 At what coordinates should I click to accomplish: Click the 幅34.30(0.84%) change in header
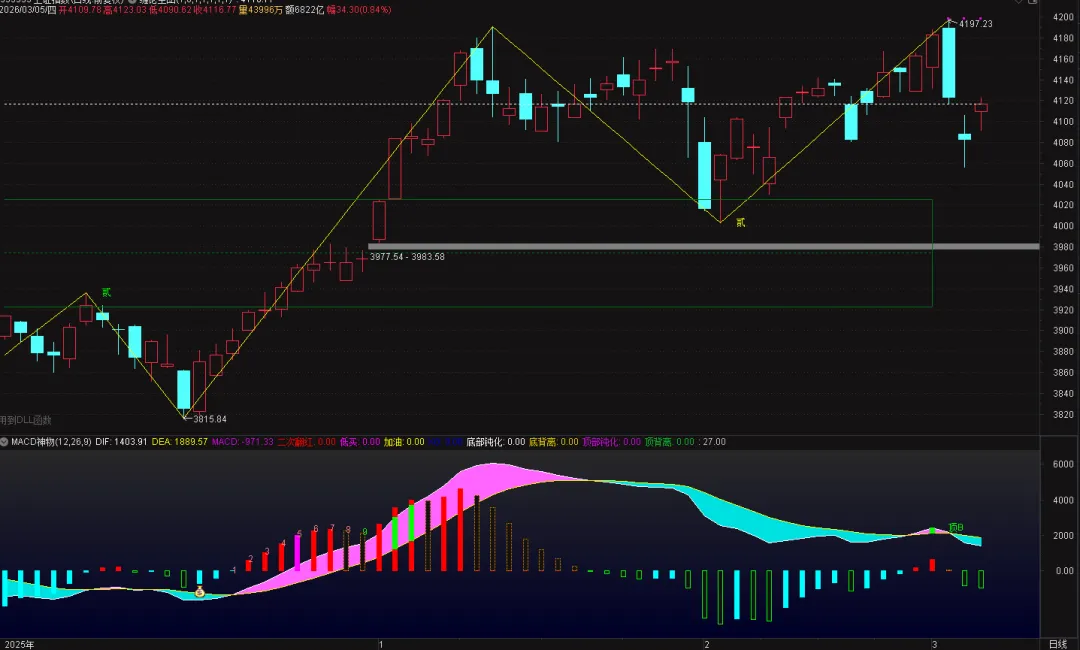359,10
